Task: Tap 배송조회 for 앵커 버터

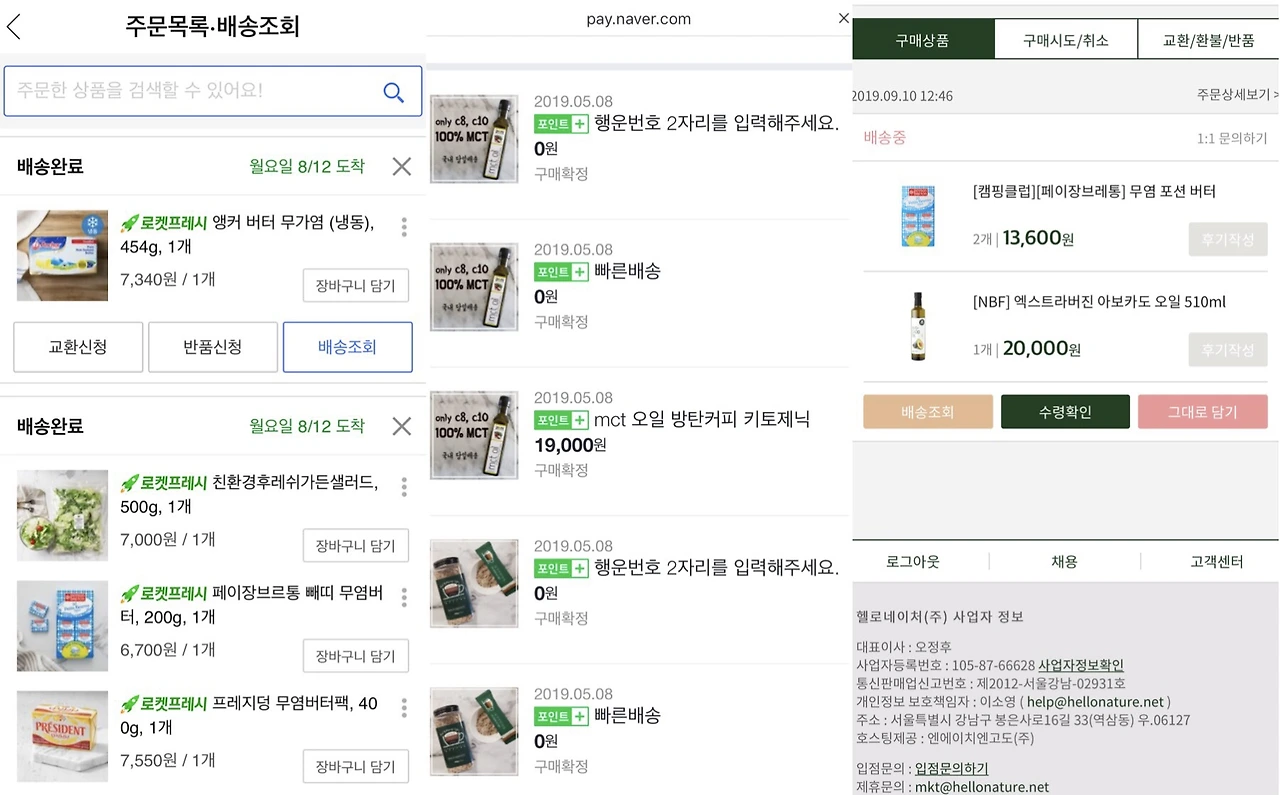Action: tap(347, 346)
